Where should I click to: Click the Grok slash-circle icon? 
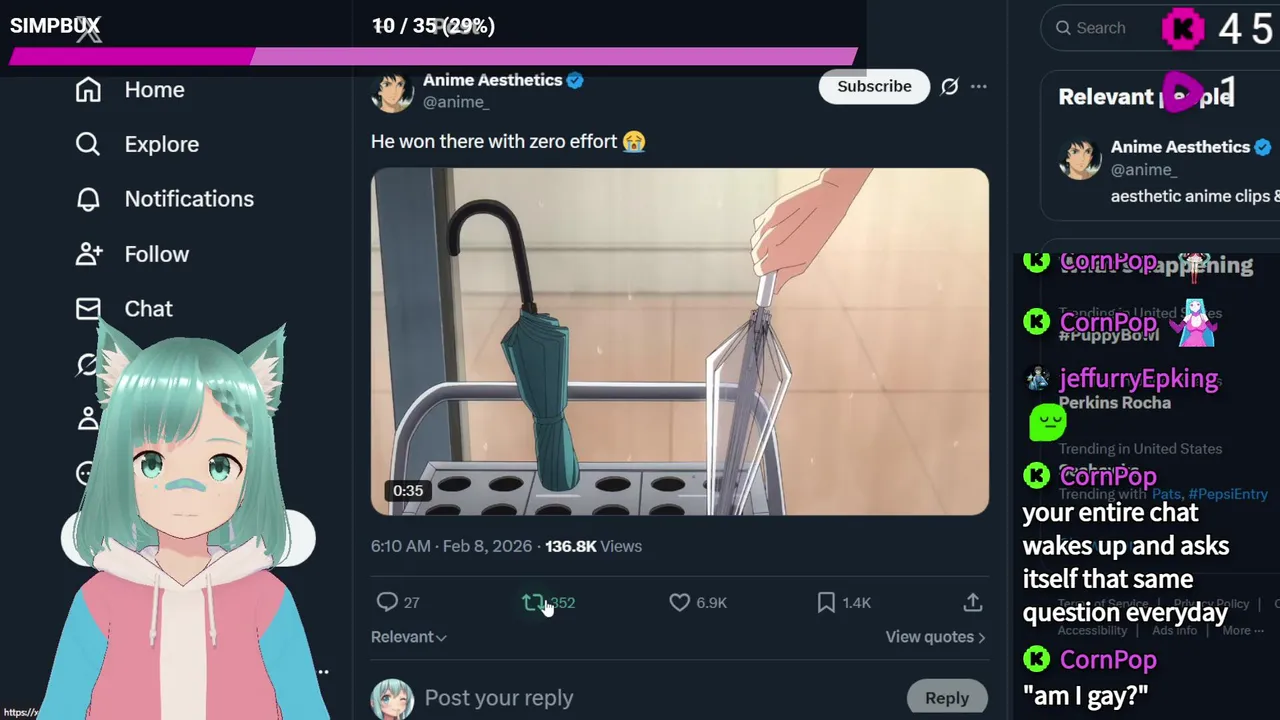949,87
